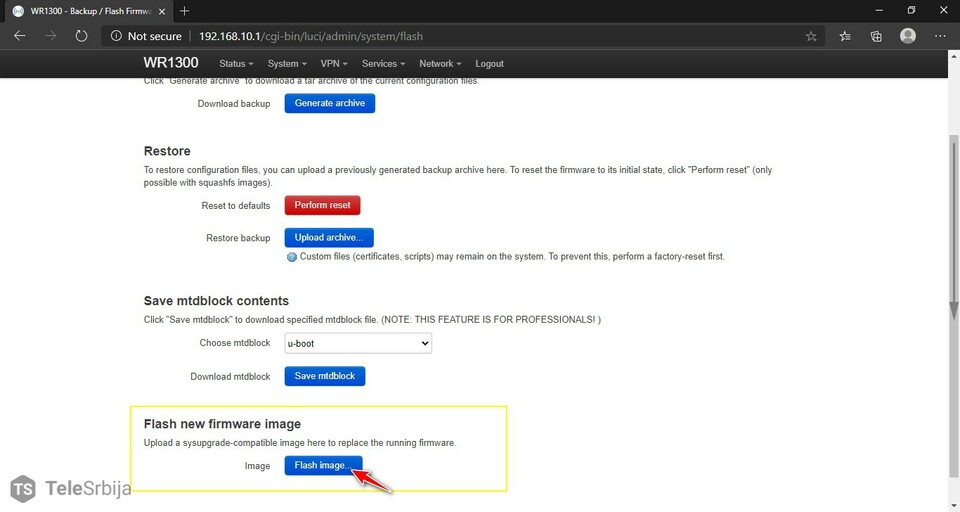Open the Network navigation menu
The image size is (960, 512).
coord(440,63)
